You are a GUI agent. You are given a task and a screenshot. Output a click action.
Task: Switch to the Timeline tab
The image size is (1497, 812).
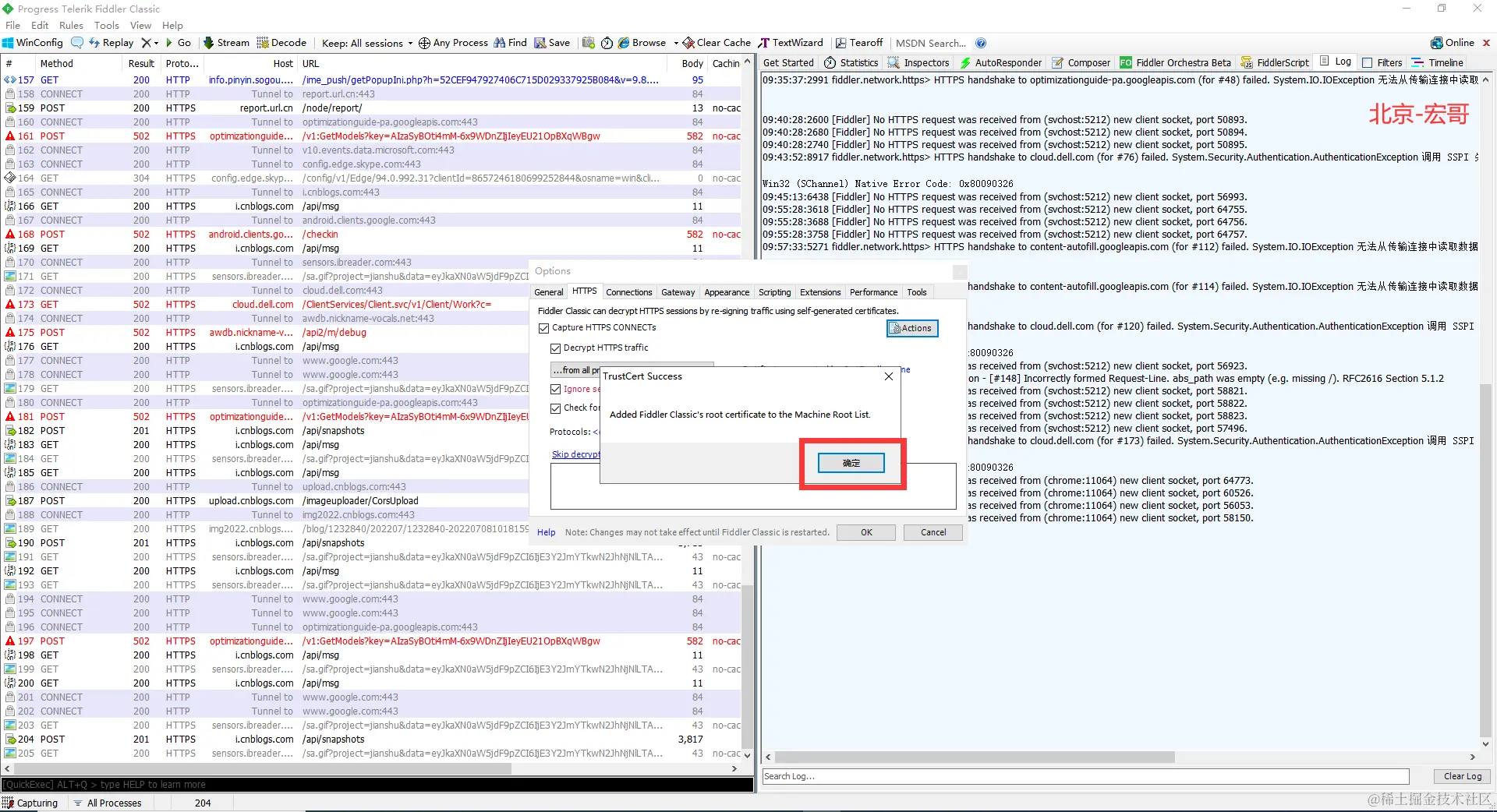(1438, 62)
